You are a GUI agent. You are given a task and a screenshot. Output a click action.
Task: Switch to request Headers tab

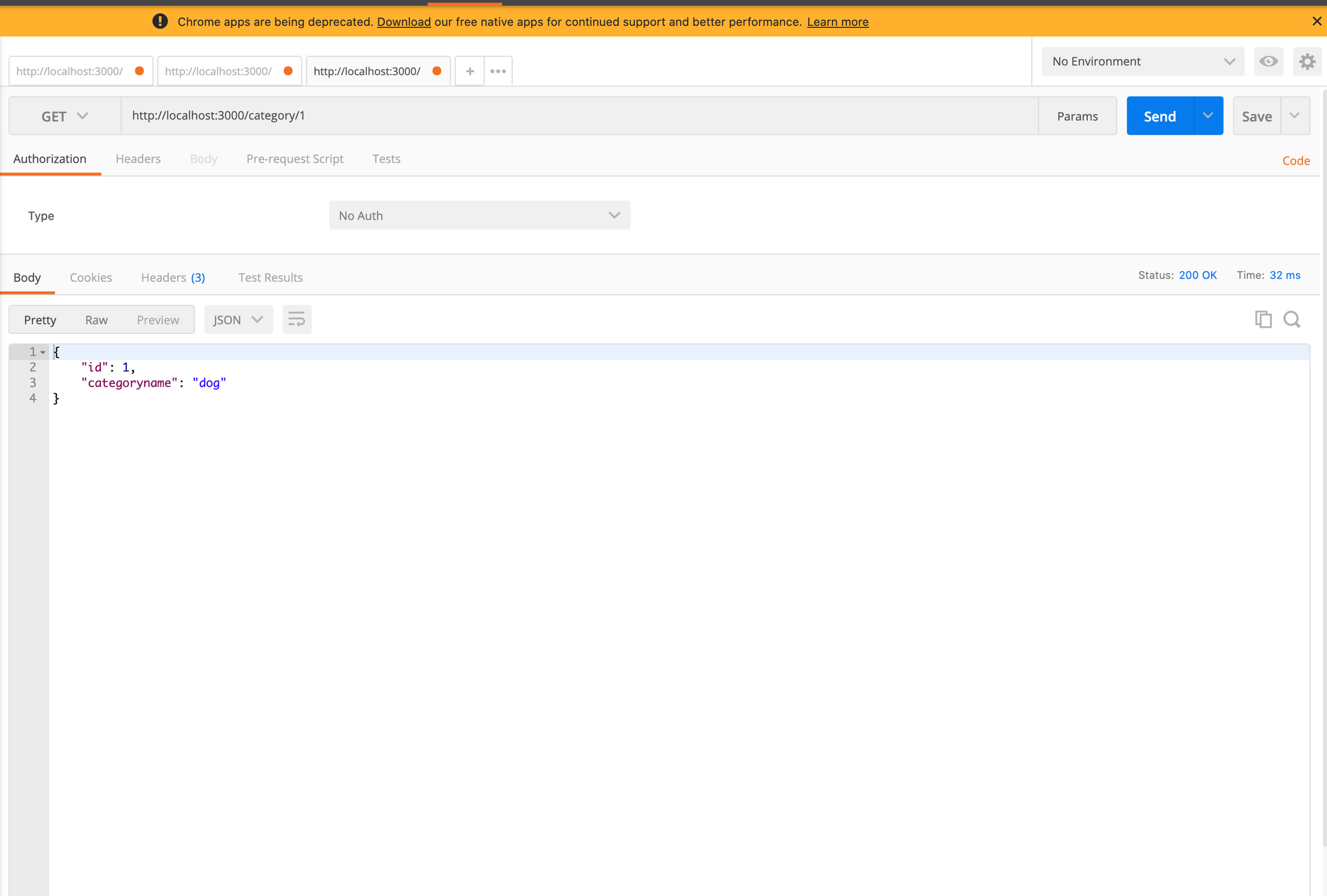[138, 159]
